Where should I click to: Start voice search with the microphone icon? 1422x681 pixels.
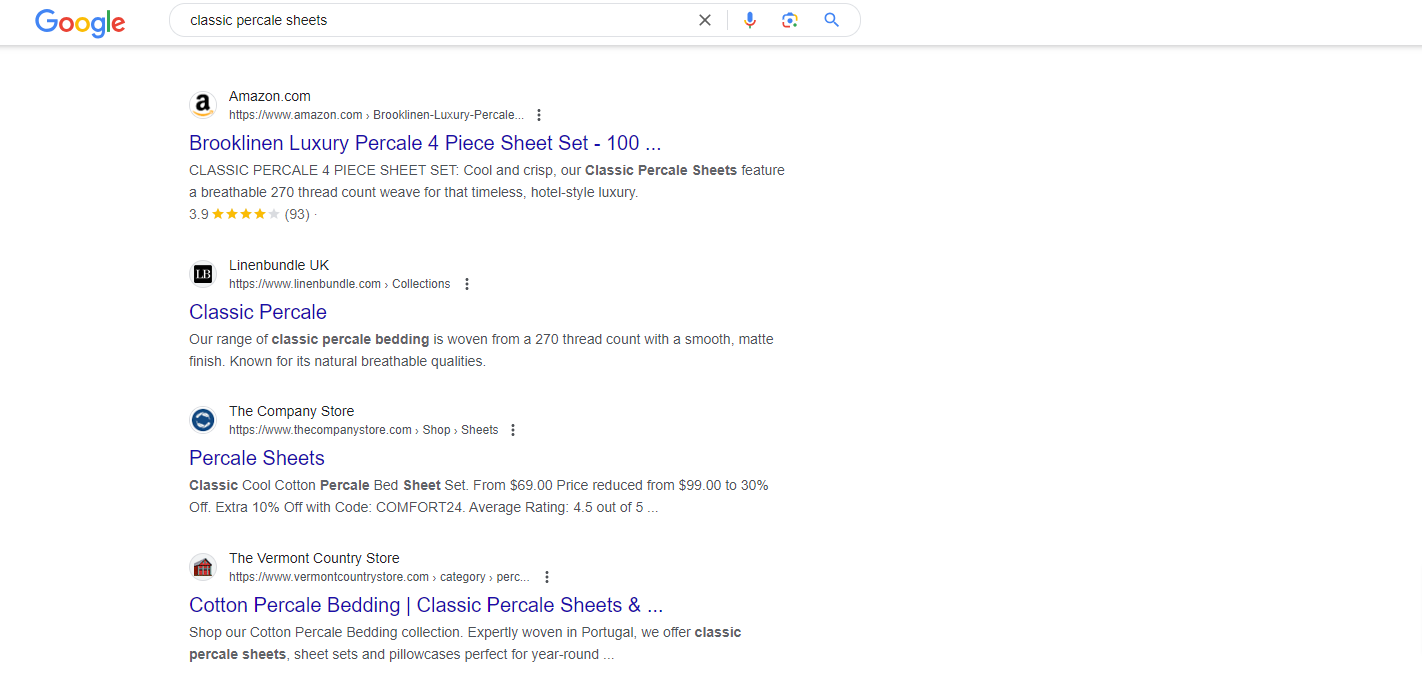click(x=750, y=20)
